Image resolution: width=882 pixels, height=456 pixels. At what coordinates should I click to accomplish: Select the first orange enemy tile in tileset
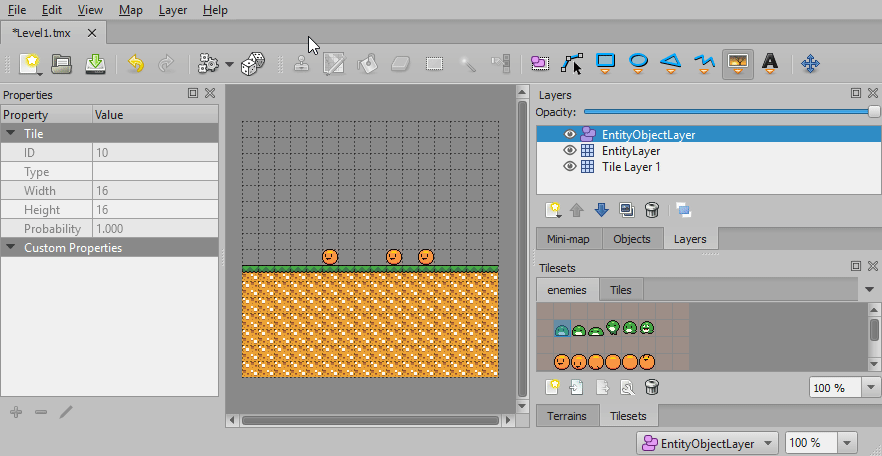(562, 361)
